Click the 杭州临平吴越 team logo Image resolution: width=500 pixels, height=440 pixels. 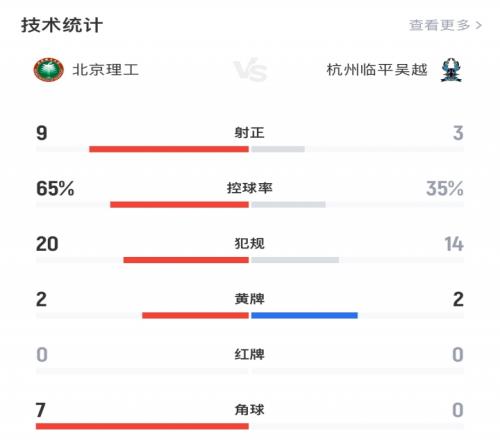click(x=452, y=70)
